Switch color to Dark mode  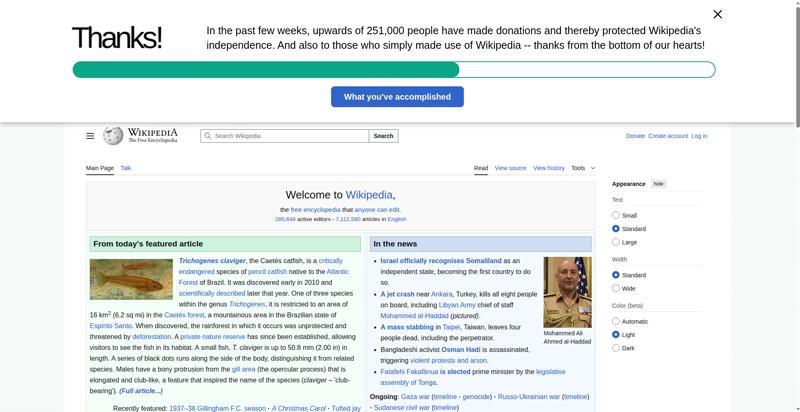pos(616,348)
